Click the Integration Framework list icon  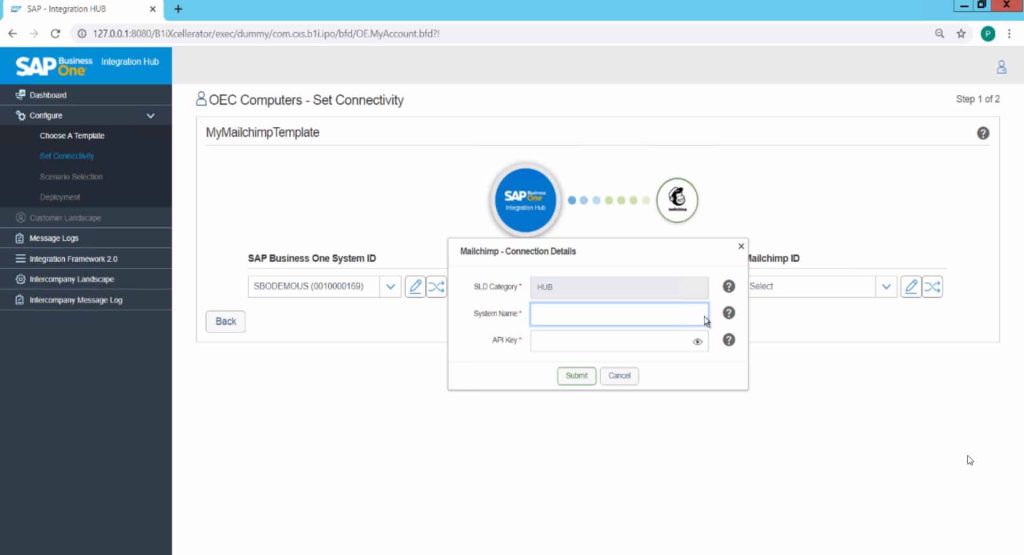[x=20, y=259]
